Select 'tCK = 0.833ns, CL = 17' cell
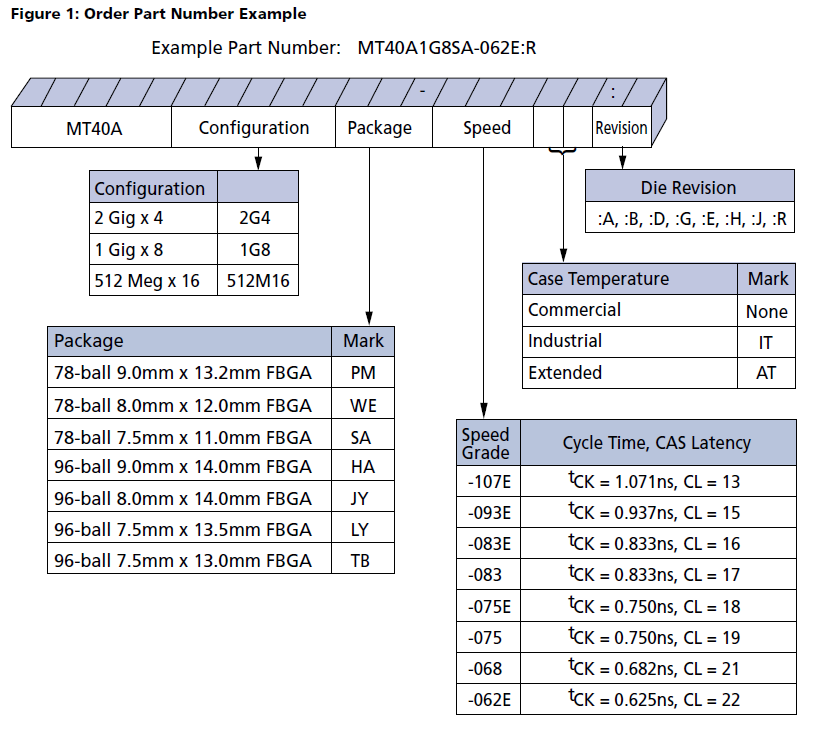 coord(658,575)
